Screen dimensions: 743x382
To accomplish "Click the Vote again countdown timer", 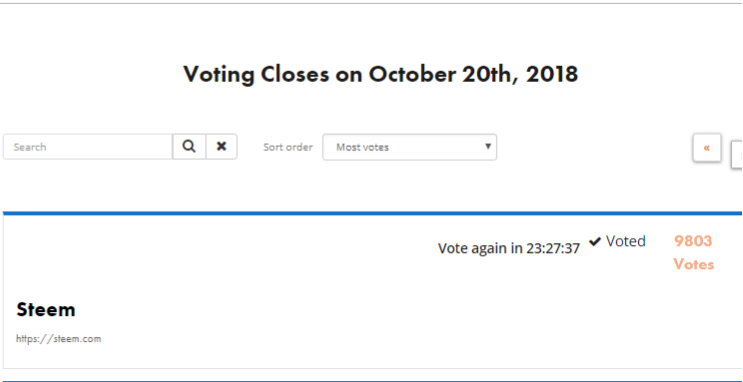I will click(508, 248).
